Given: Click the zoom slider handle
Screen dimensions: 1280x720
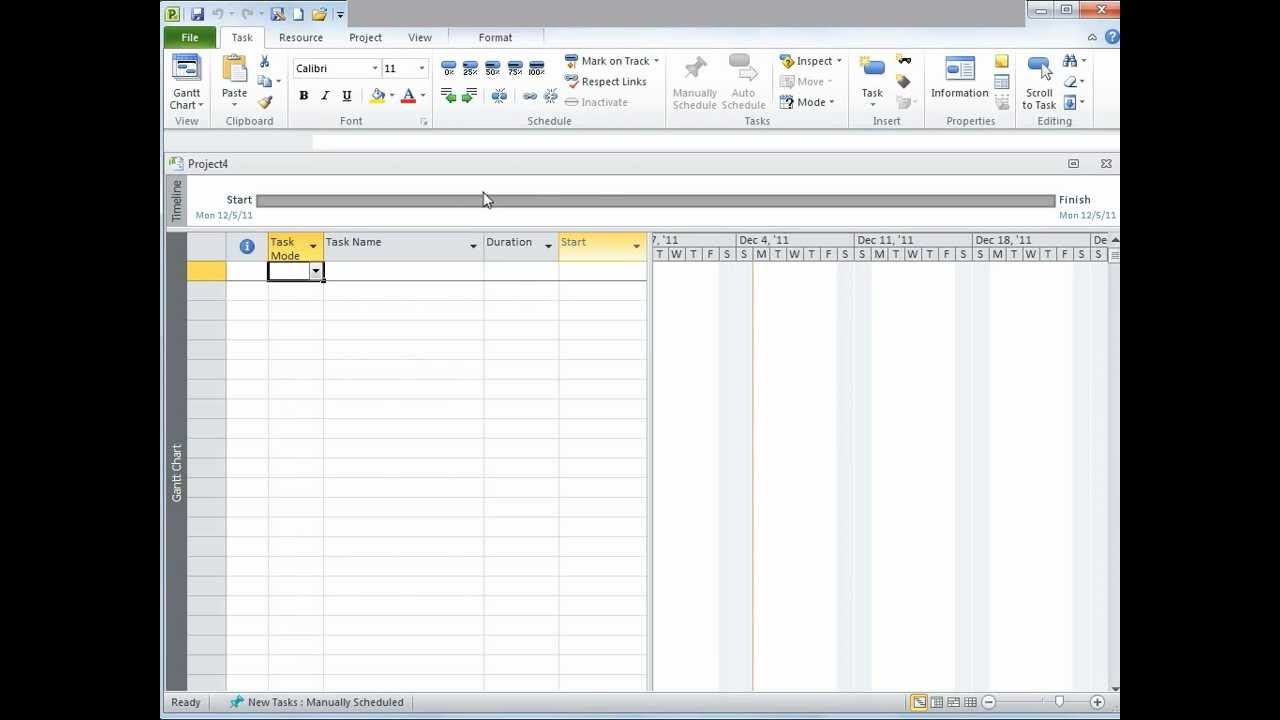Looking at the screenshot, I should 1059,702.
